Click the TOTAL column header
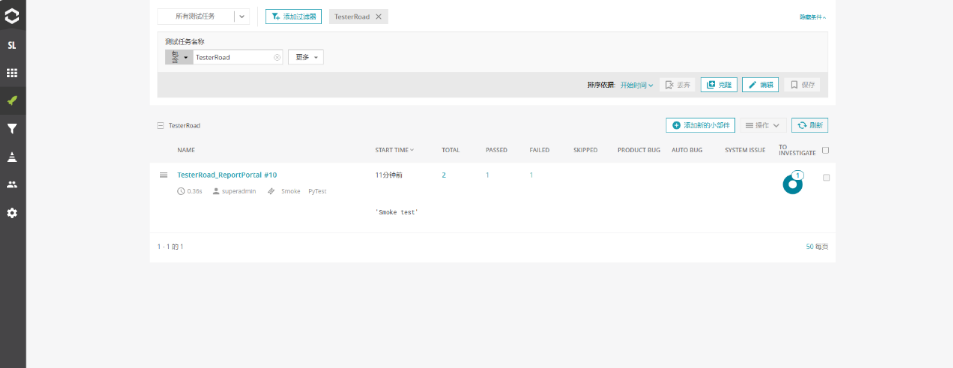Image resolution: width=953 pixels, height=368 pixels. pos(450,150)
